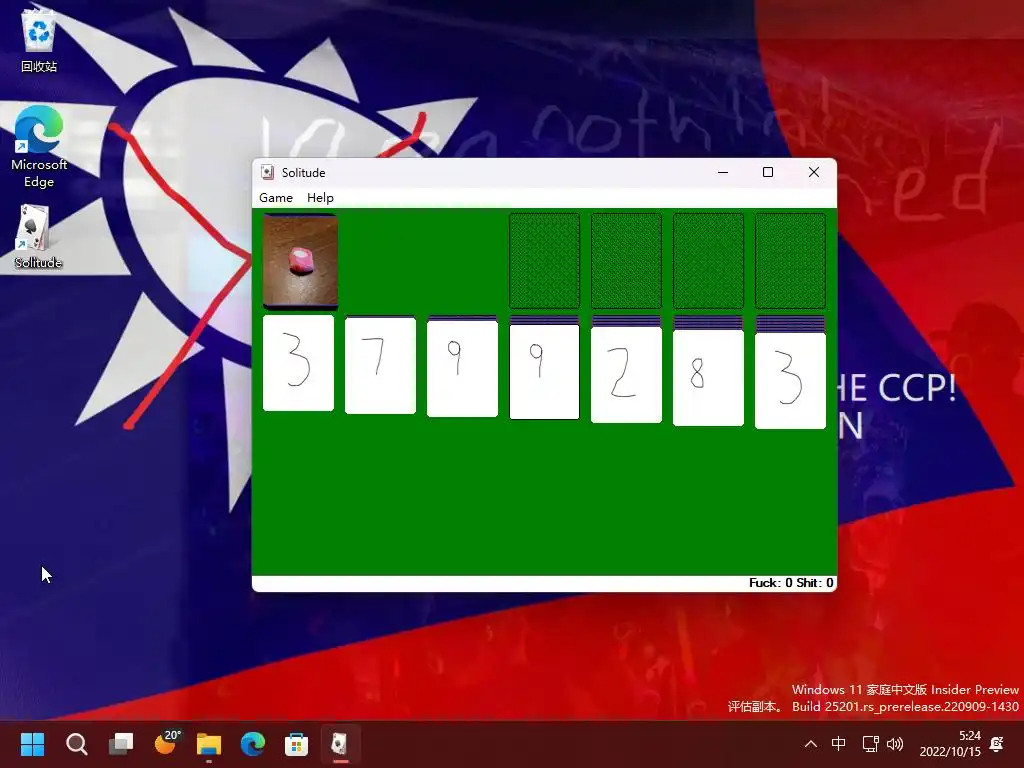Maximize the Solitude window

[768, 172]
